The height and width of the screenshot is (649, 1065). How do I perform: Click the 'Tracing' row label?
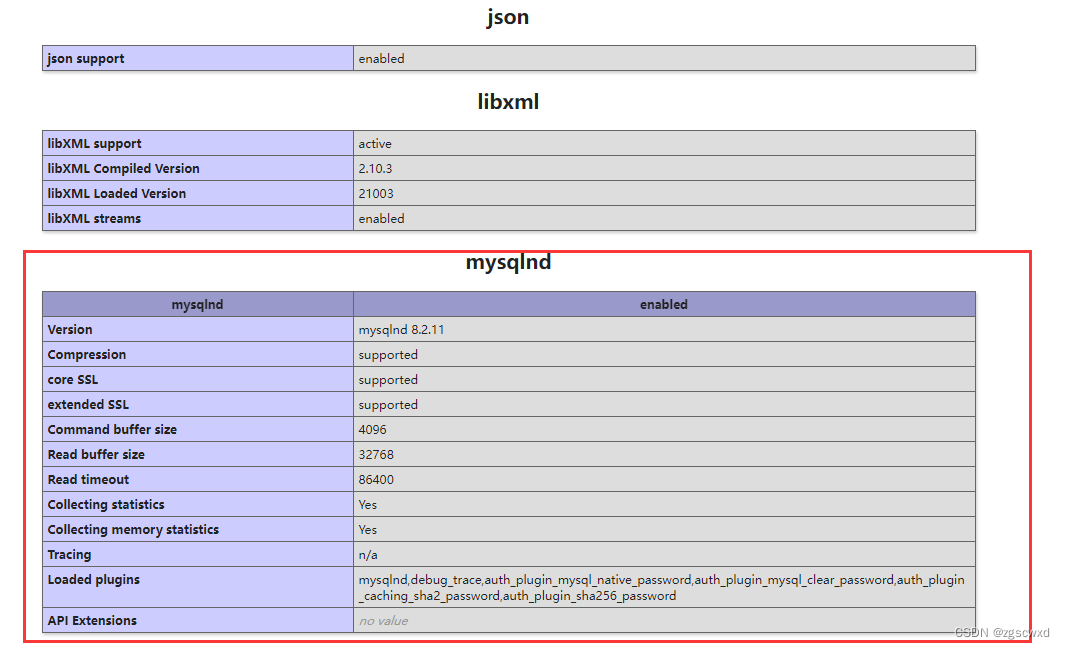(x=69, y=555)
